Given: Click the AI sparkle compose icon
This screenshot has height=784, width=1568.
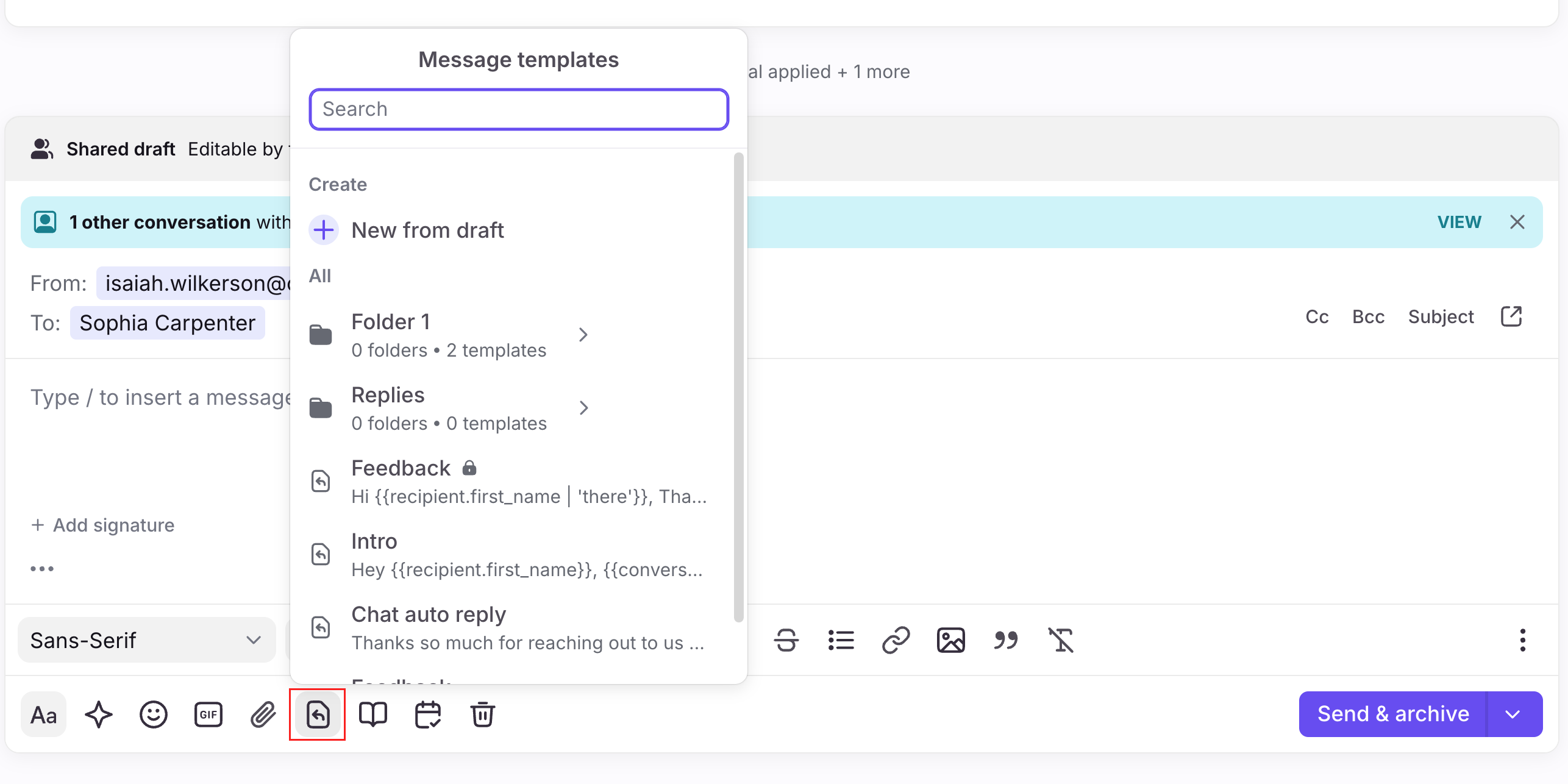Looking at the screenshot, I should [x=98, y=714].
